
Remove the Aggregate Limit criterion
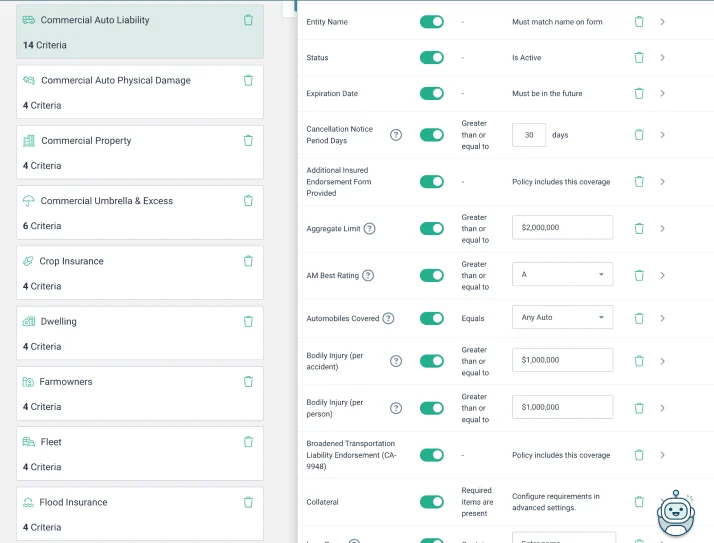(639, 229)
